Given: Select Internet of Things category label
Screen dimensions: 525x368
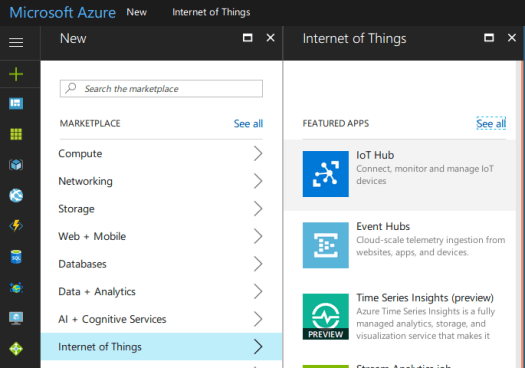Looking at the screenshot, I should coord(100,347).
